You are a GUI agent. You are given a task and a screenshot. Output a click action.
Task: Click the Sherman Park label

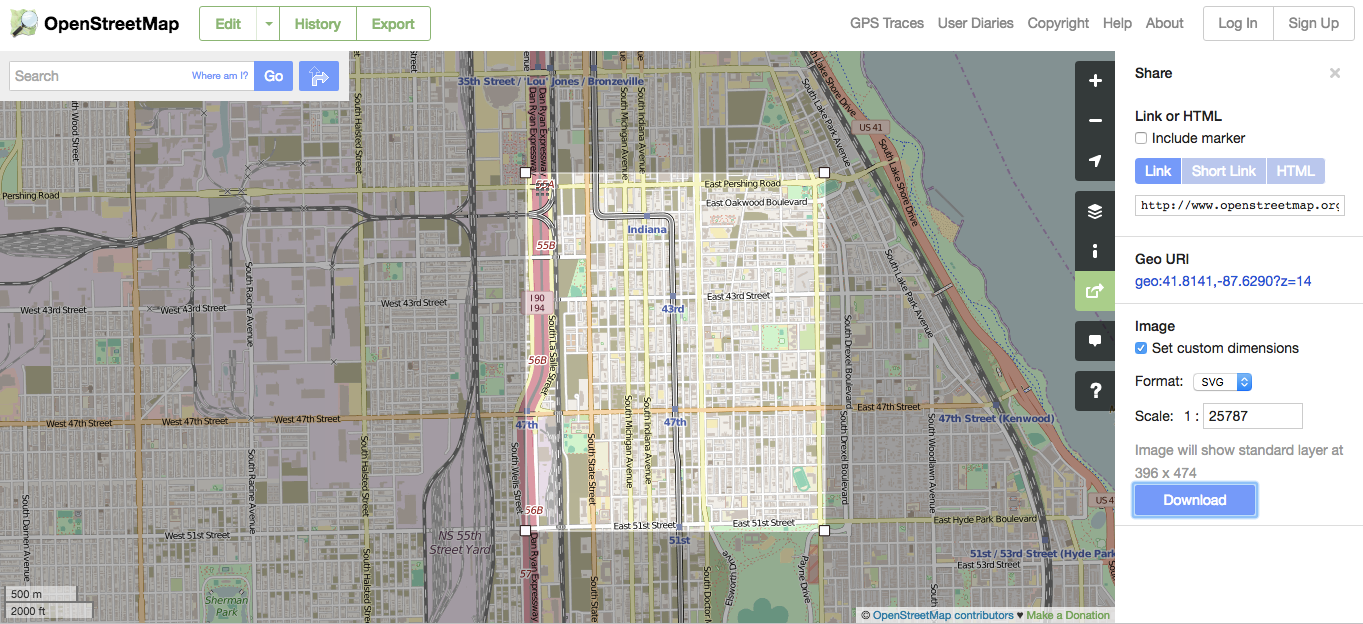pyautogui.click(x=227, y=606)
